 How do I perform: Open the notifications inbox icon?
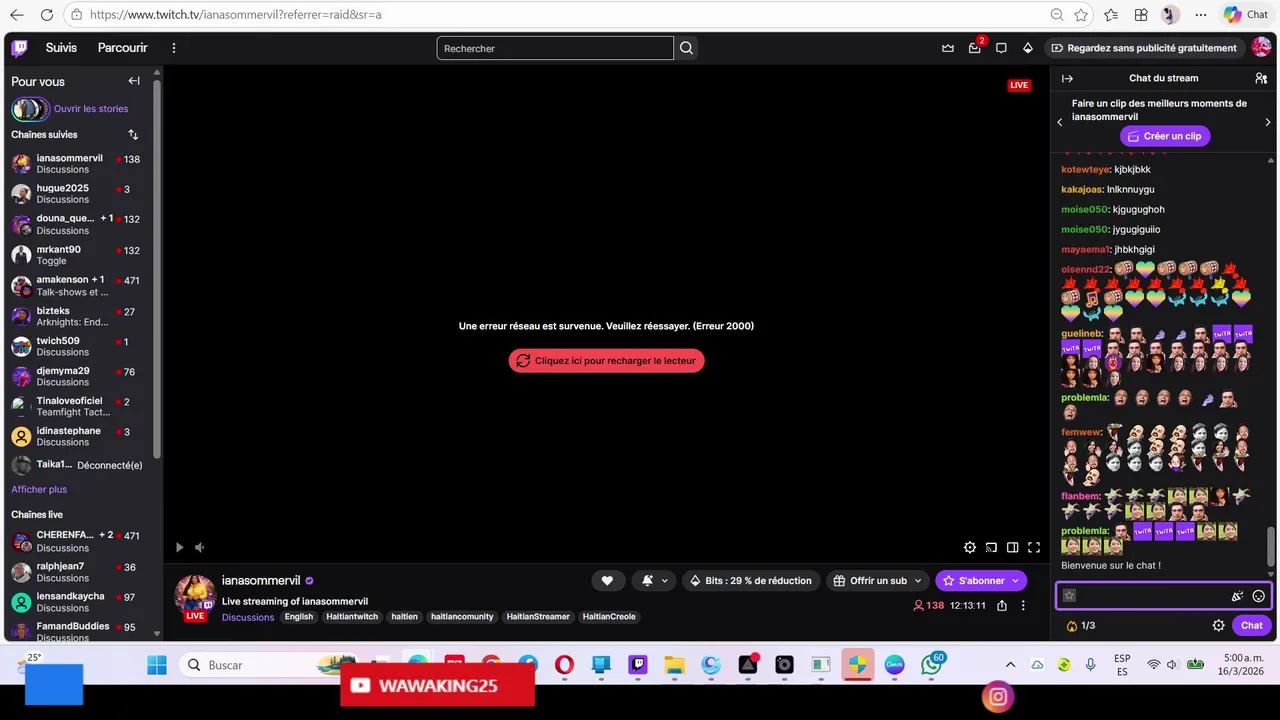point(975,48)
